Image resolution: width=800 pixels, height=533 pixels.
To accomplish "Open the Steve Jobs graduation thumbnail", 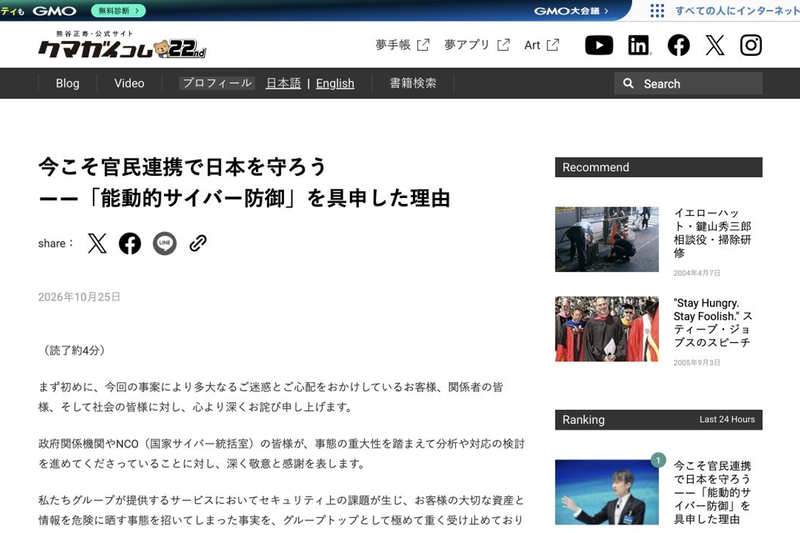I will point(607,329).
